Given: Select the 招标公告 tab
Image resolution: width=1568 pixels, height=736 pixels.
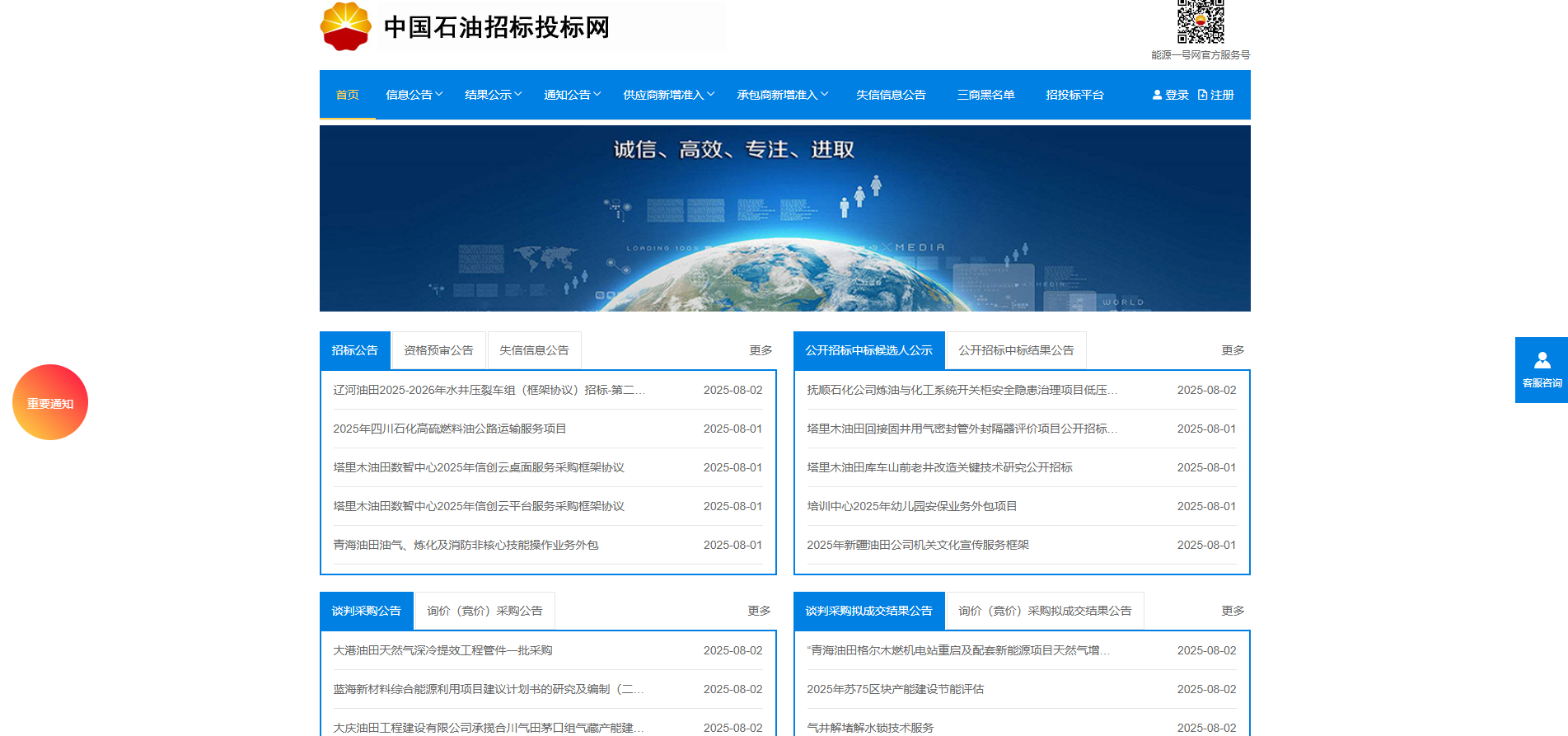Looking at the screenshot, I should pos(355,350).
